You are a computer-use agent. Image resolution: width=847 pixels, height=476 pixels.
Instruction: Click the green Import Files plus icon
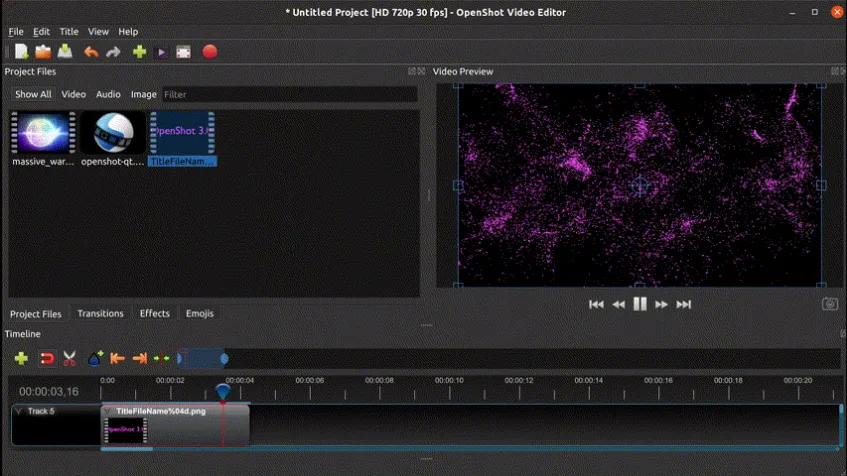tap(139, 52)
